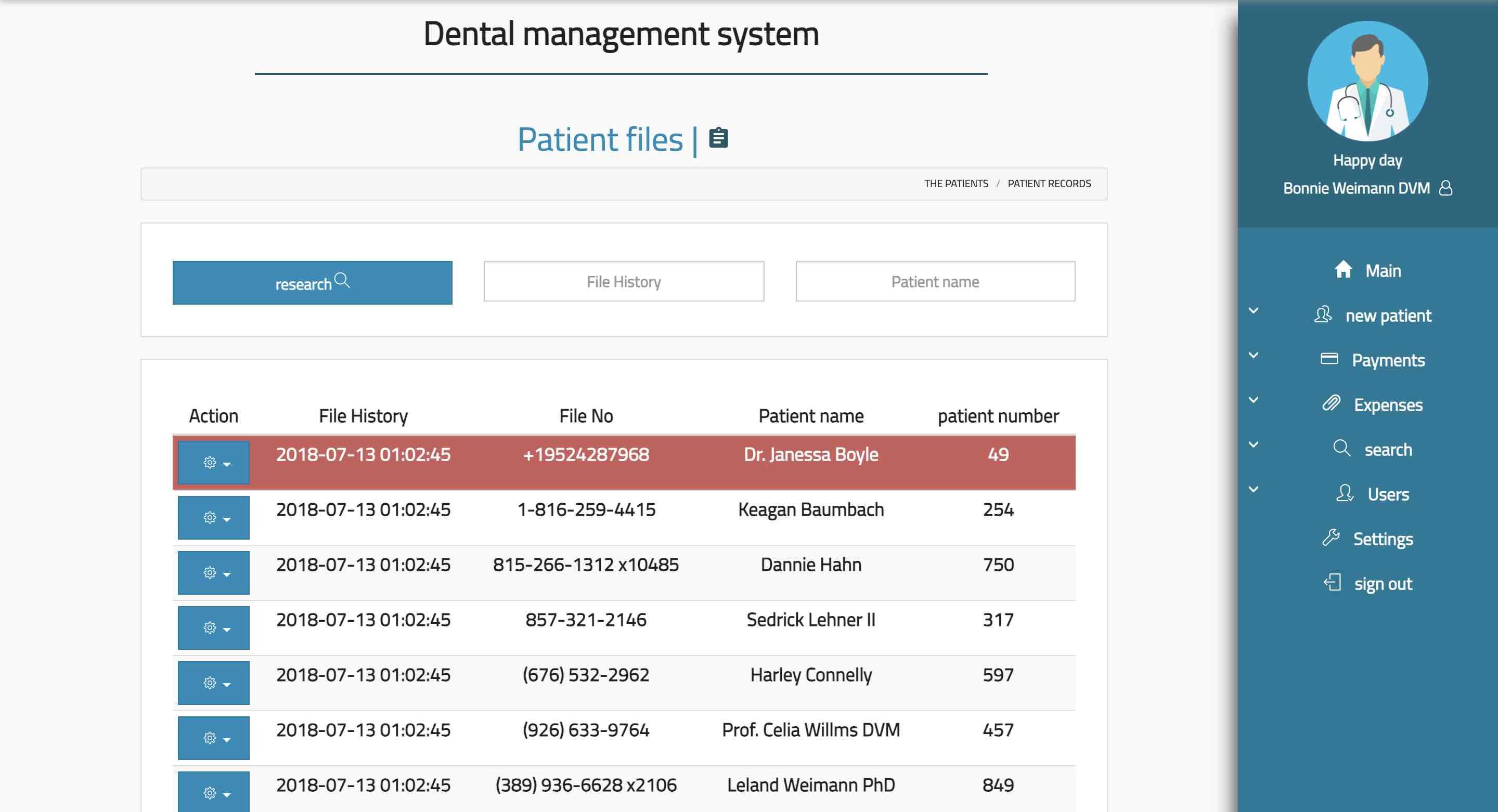Focus the File History search field
This screenshot has width=1498, height=812.
click(x=624, y=281)
